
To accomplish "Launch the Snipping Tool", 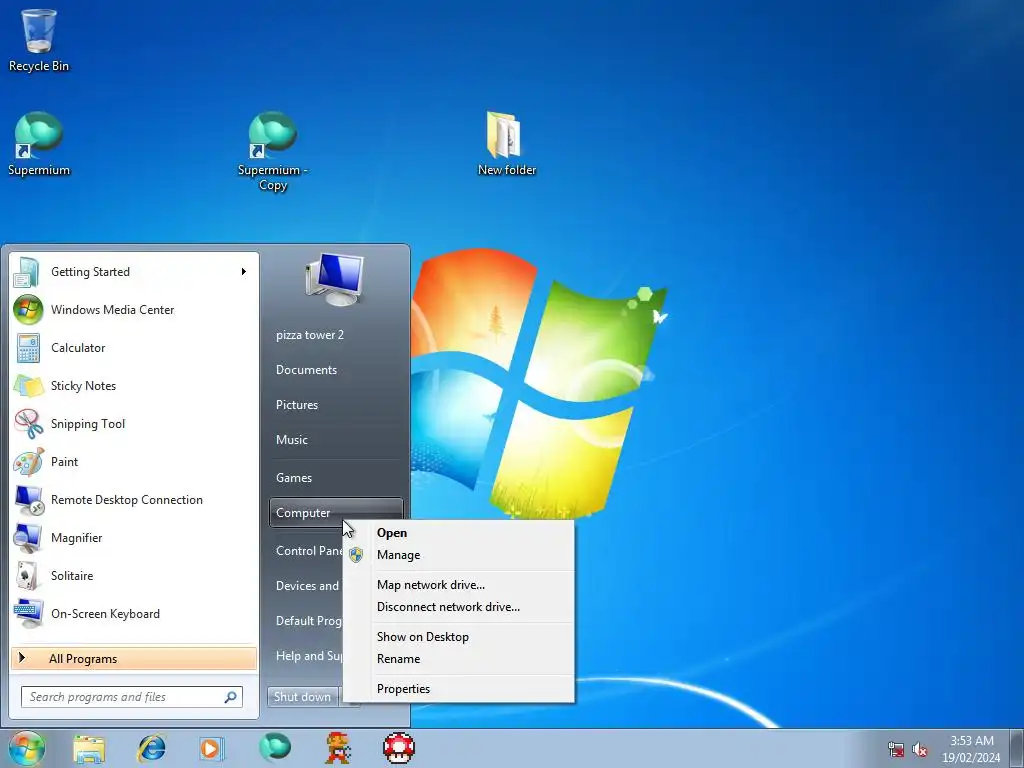I will (134, 423).
